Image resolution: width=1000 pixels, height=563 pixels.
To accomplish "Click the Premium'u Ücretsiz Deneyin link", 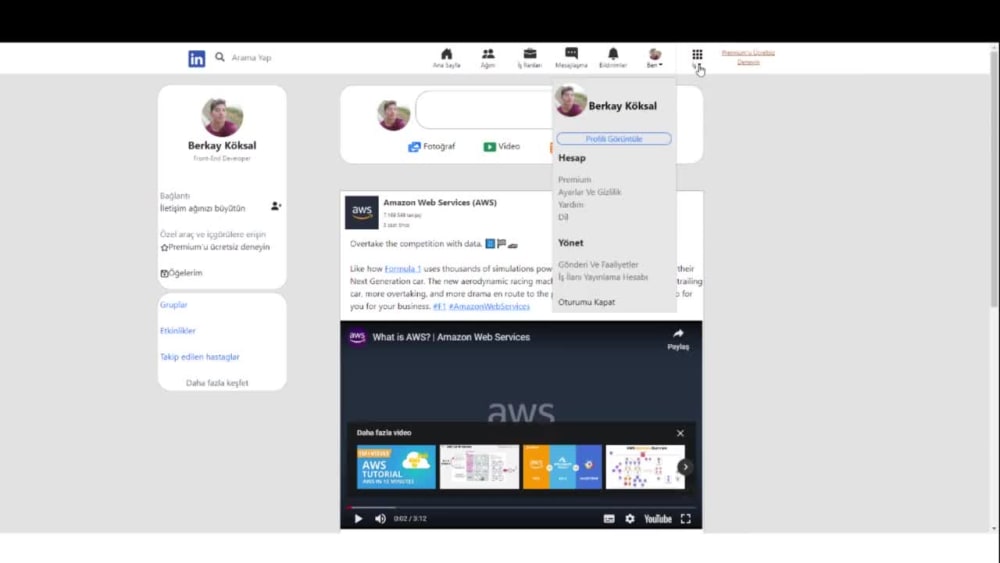I will point(748,57).
